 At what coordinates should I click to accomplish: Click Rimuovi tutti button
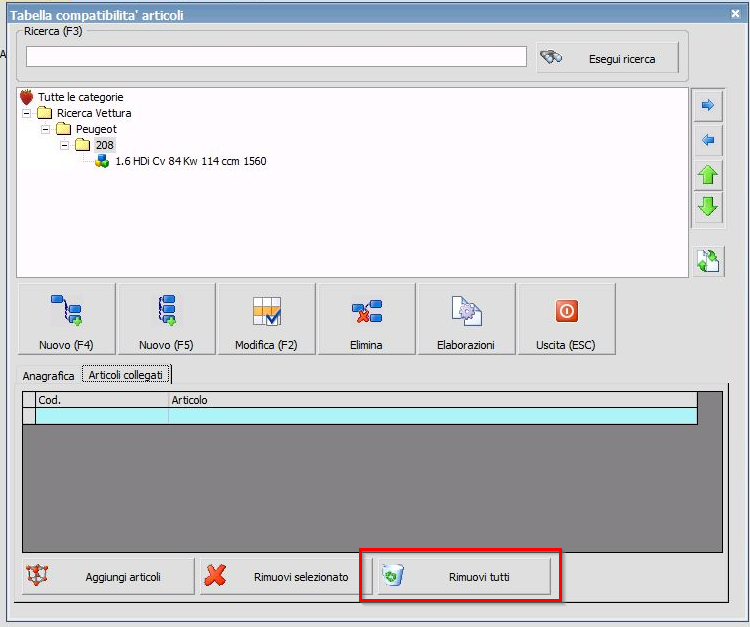(x=464, y=576)
